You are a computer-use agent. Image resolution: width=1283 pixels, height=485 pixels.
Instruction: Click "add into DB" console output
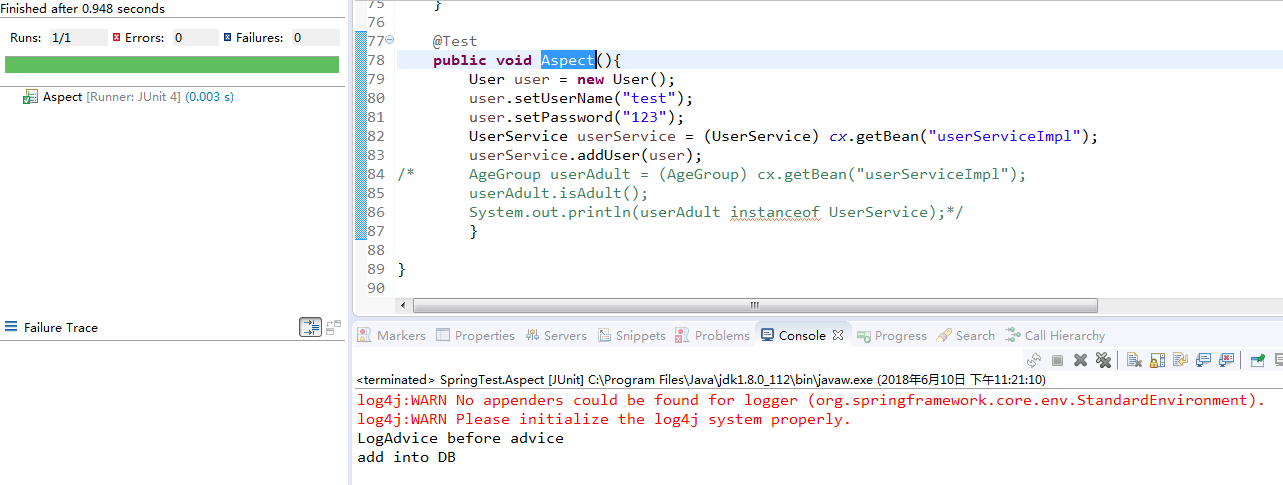coord(407,457)
